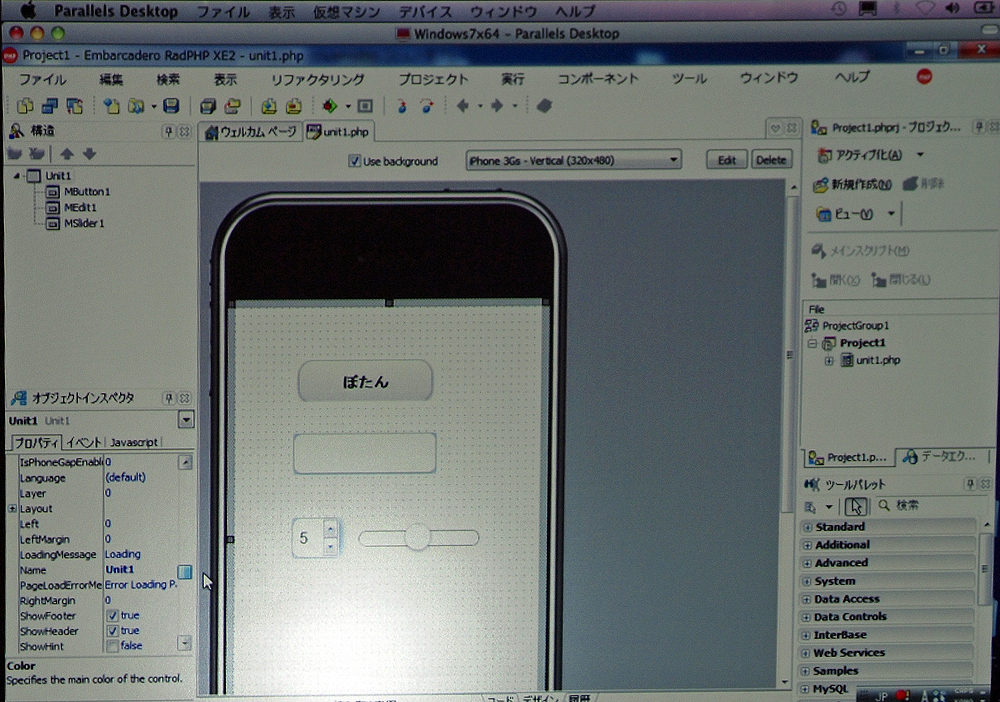The height and width of the screenshot is (702, 1000).
Task: Expand the Layout property
Action: 12,508
